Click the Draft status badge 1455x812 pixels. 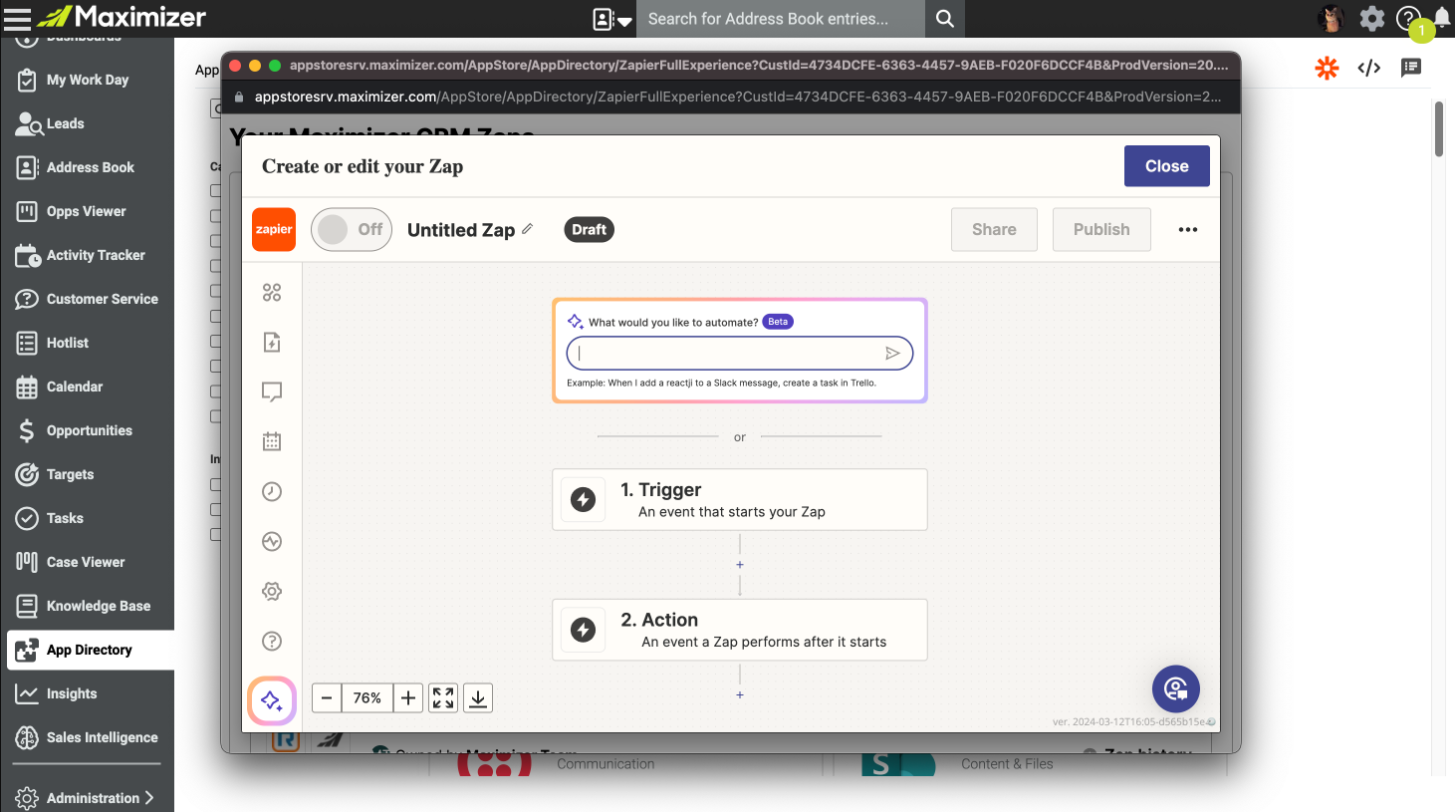click(x=589, y=229)
